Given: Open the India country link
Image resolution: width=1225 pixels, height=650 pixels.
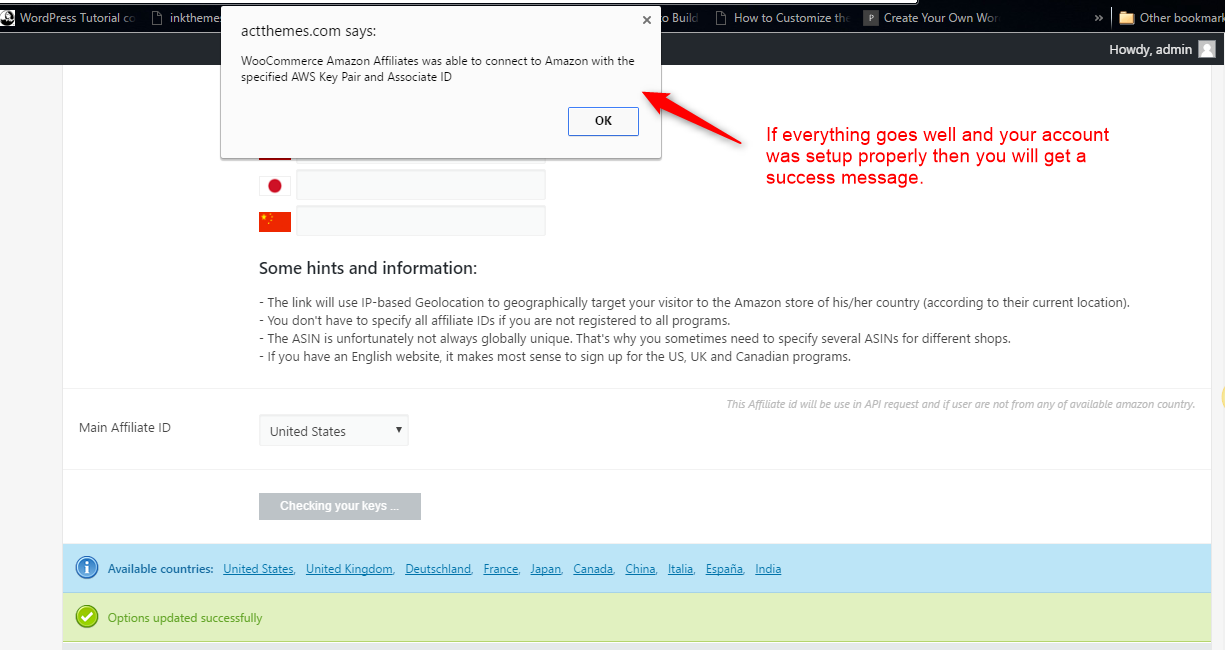Looking at the screenshot, I should (x=768, y=569).
